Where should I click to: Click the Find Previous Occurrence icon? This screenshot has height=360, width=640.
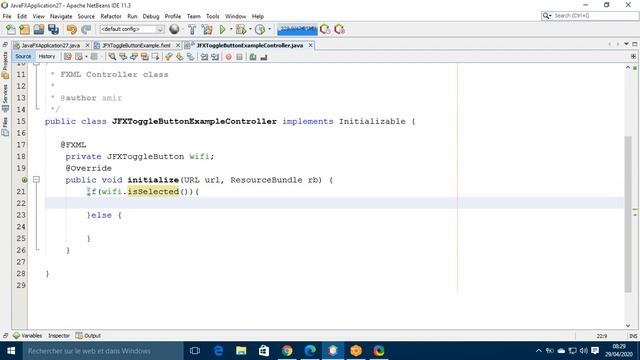(123, 57)
